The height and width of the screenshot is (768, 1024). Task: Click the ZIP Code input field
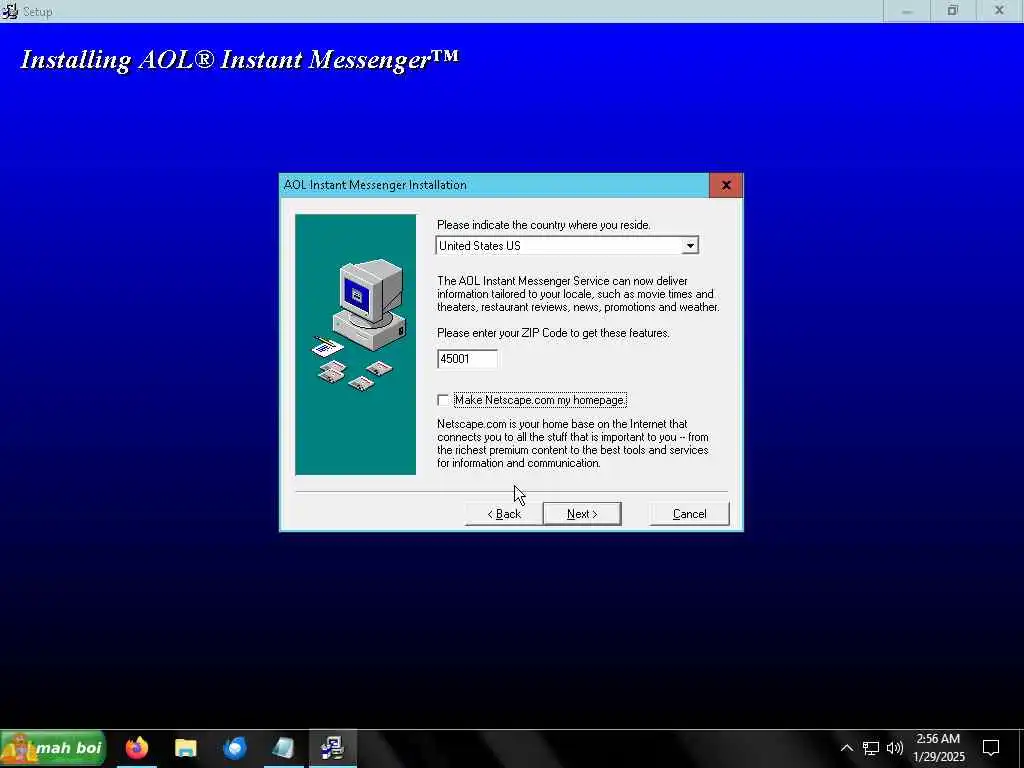467,359
